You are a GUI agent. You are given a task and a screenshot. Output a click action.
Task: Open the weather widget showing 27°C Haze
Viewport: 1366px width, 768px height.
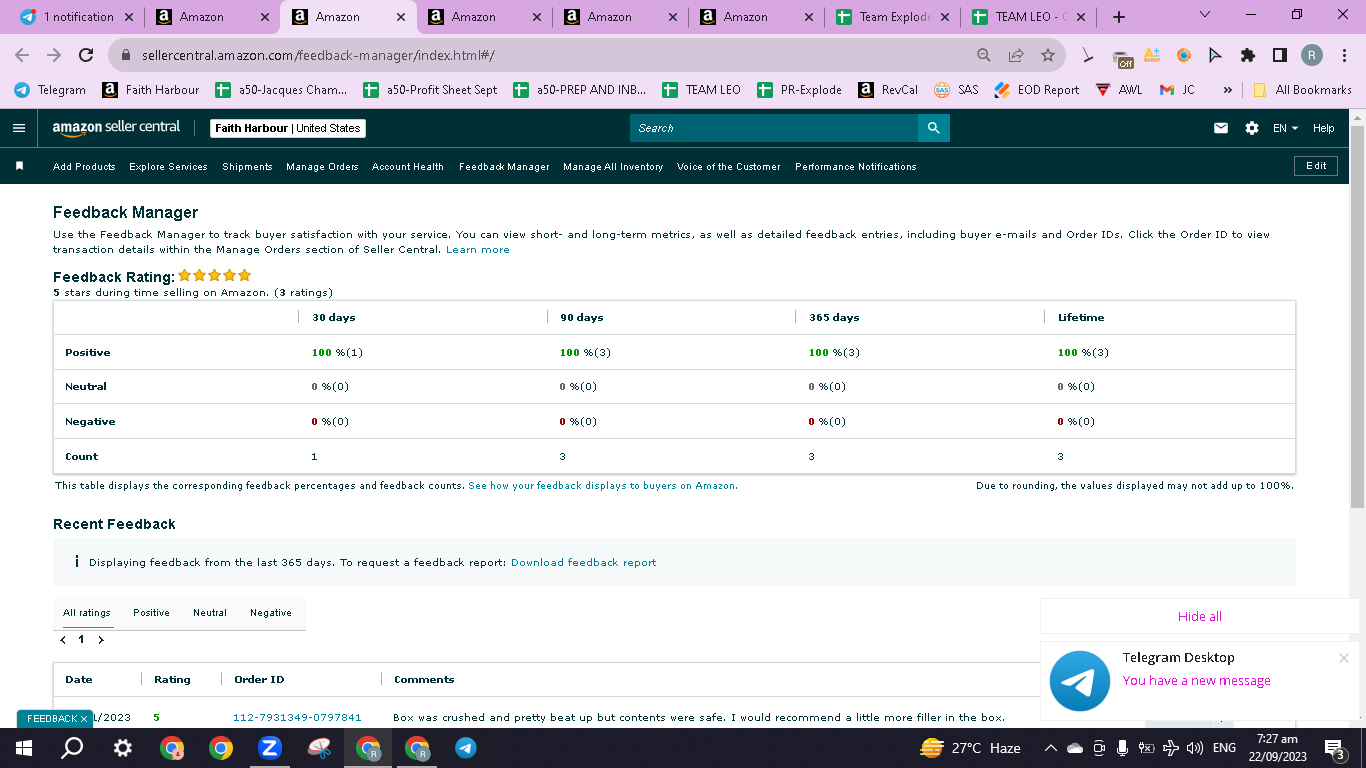click(x=970, y=748)
